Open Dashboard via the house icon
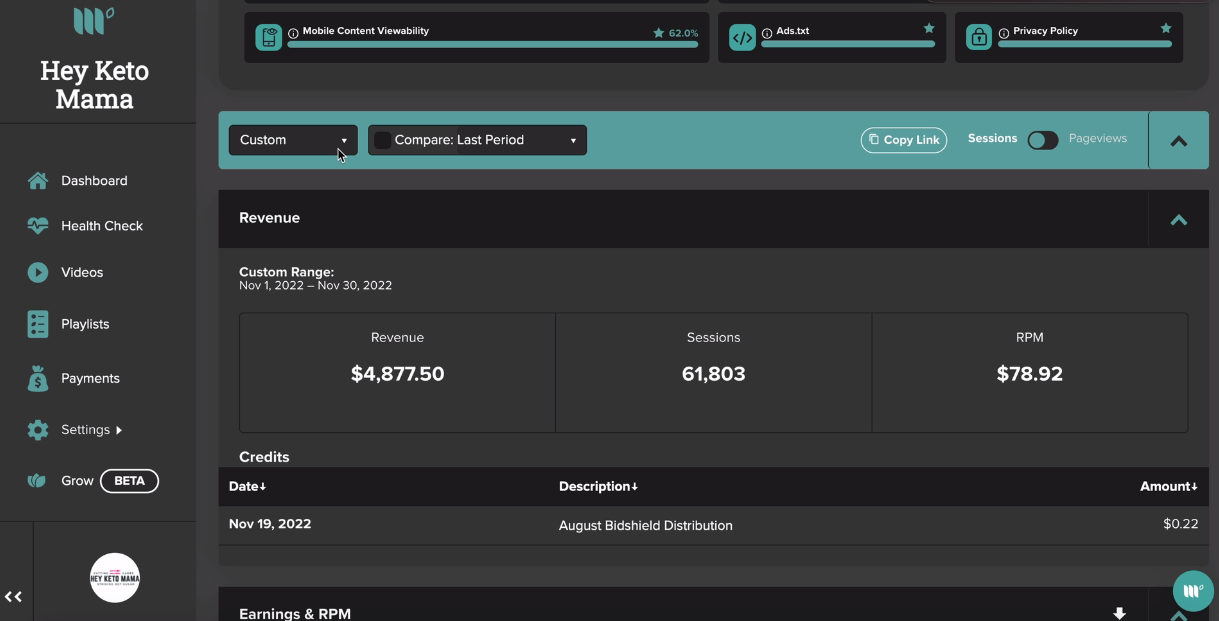The width and height of the screenshot is (1219, 621). coord(38,181)
